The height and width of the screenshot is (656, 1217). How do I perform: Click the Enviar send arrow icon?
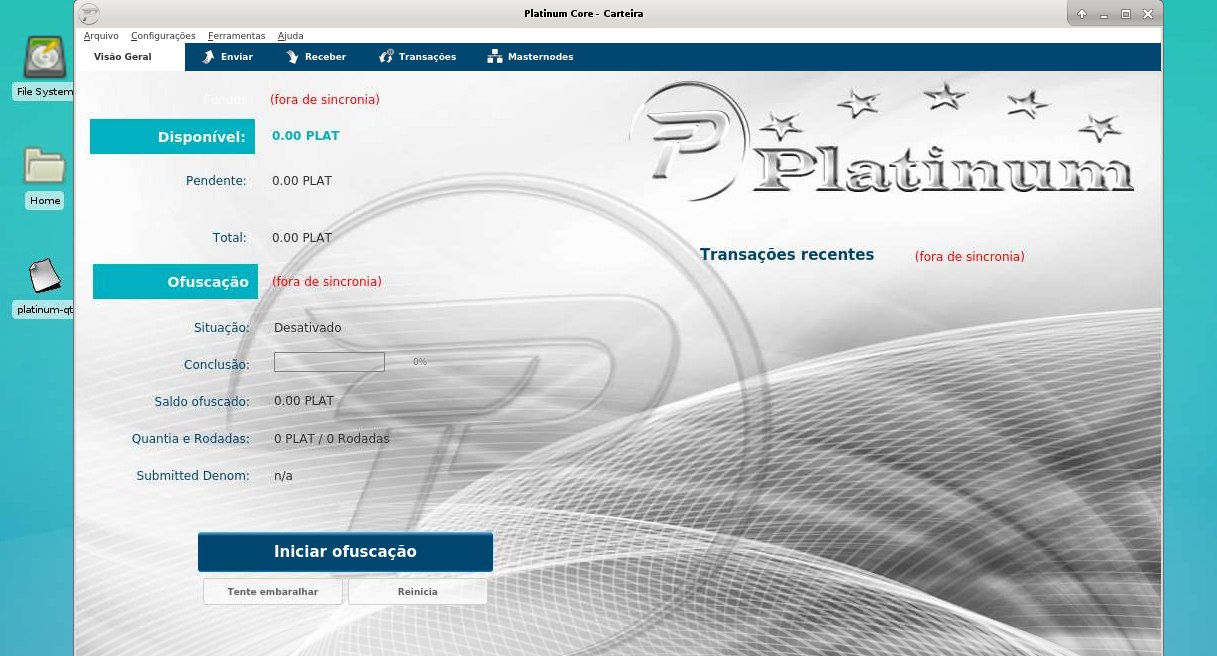pyautogui.click(x=208, y=57)
